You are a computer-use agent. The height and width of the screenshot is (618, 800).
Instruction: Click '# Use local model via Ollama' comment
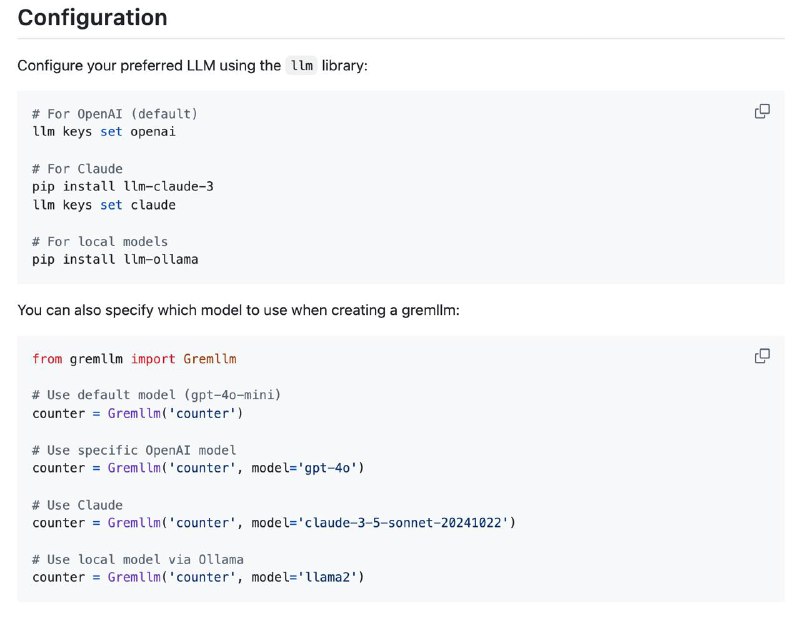point(138,559)
